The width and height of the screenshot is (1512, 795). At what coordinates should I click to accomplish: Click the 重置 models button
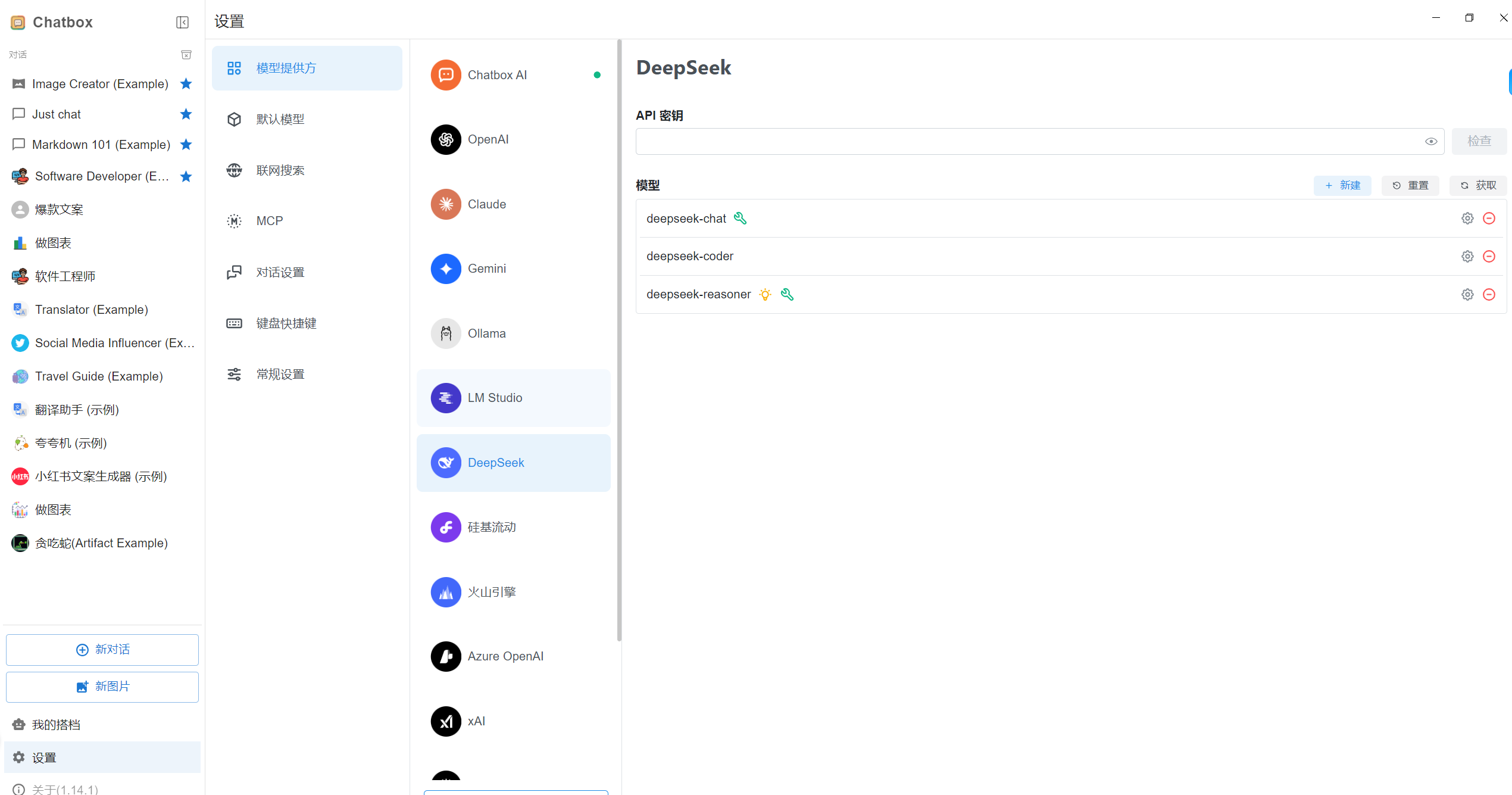1410,185
